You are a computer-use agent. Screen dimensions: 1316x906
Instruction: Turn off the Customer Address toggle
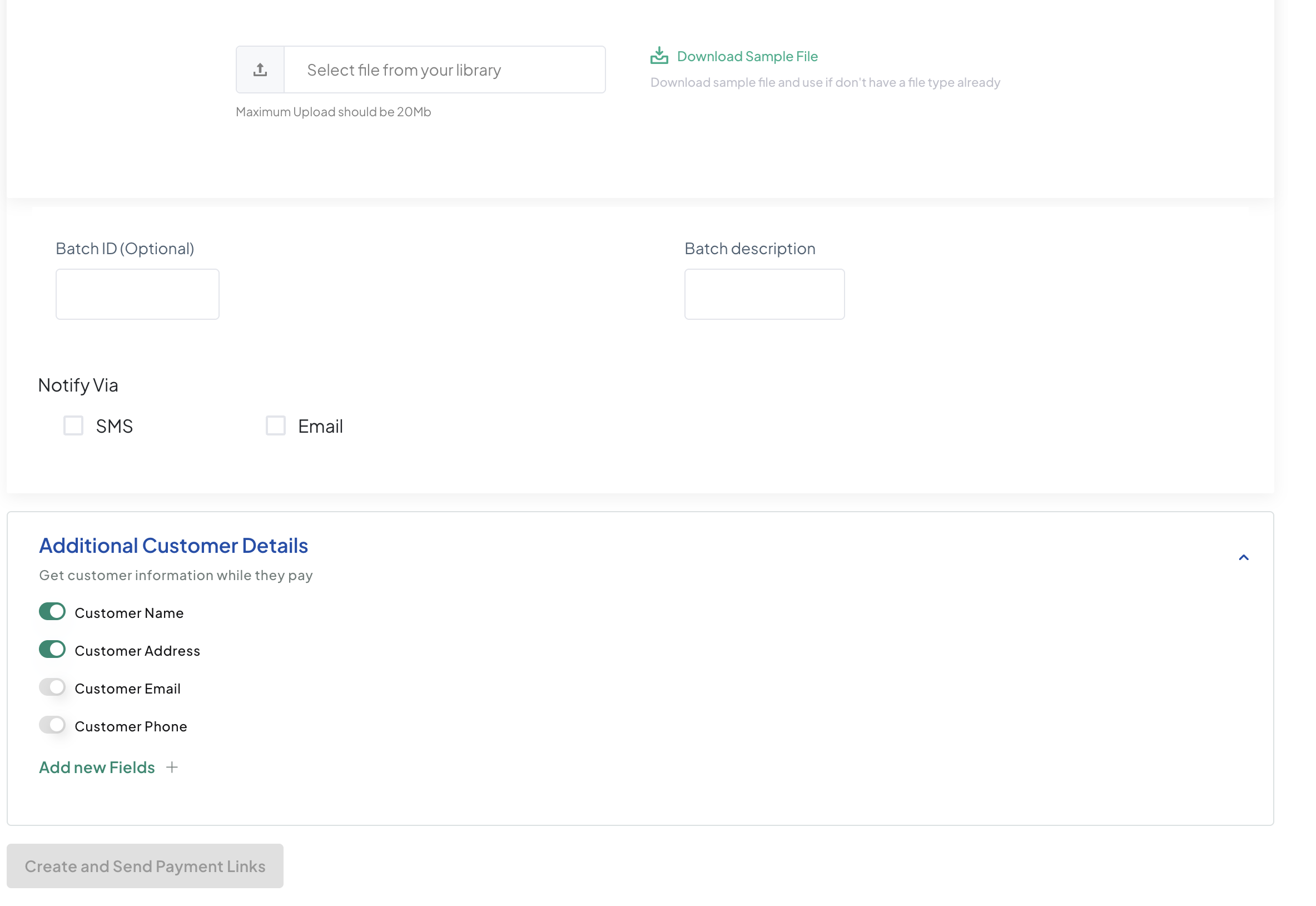[x=52, y=650]
